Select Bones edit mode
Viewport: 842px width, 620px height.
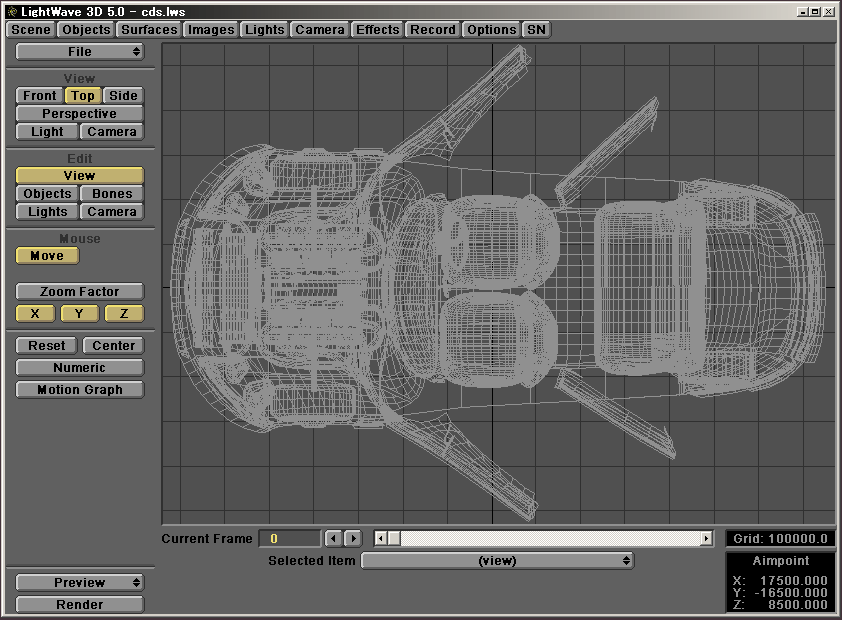pyautogui.click(x=112, y=194)
